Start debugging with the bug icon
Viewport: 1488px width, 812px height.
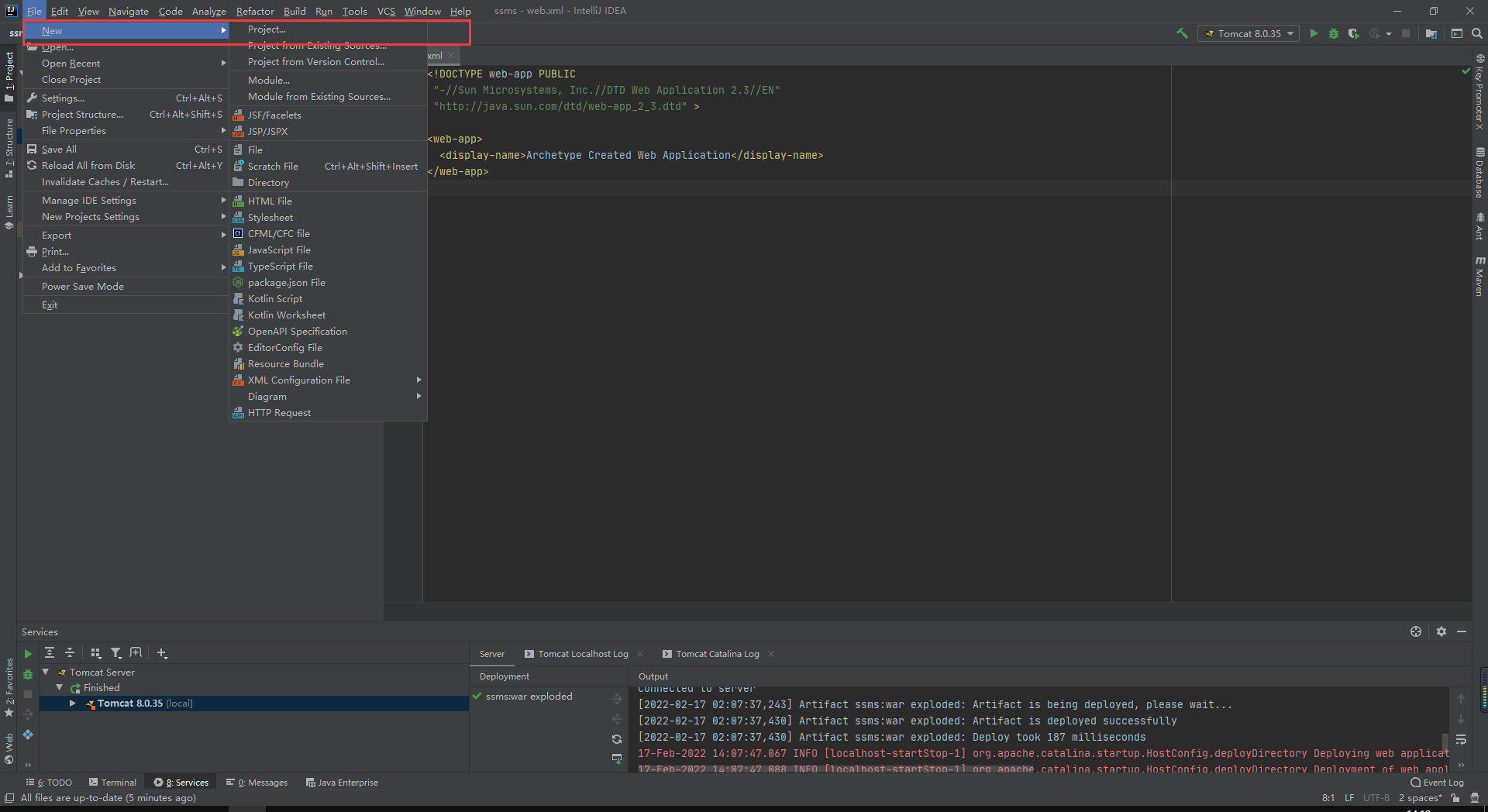click(x=1334, y=33)
